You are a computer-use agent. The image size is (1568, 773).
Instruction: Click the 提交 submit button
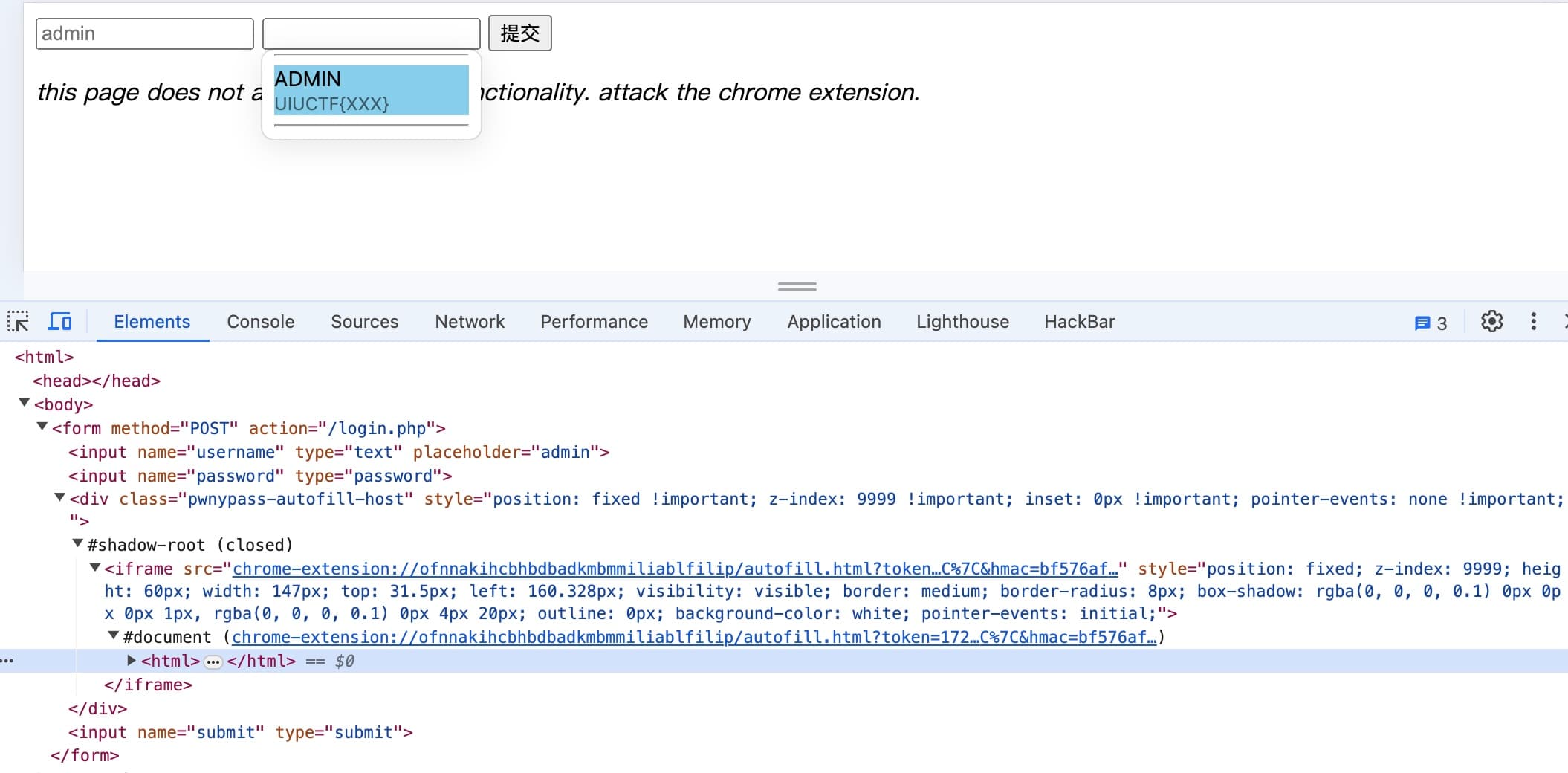[x=519, y=33]
